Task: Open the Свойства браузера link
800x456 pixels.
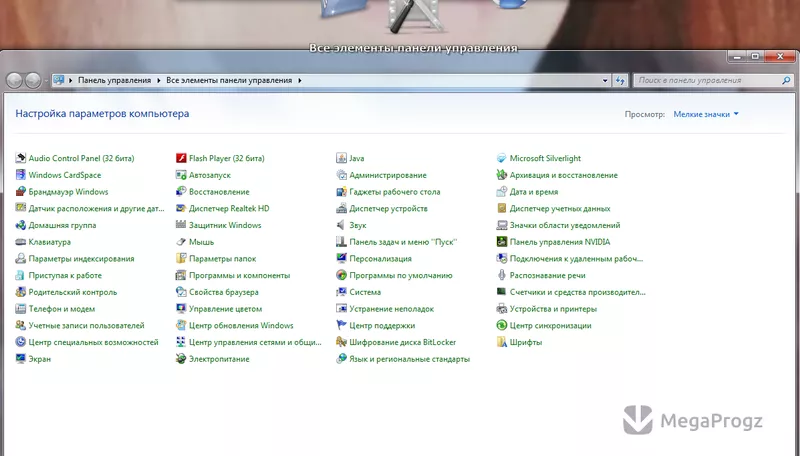Action: (223, 292)
